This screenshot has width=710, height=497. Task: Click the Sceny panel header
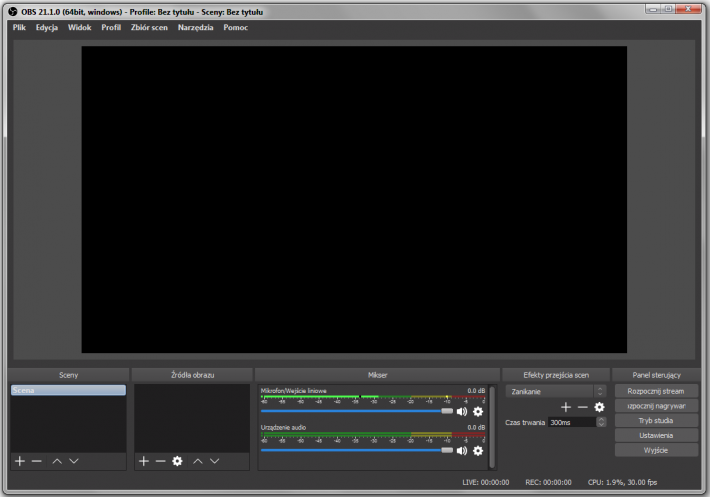pos(68,375)
